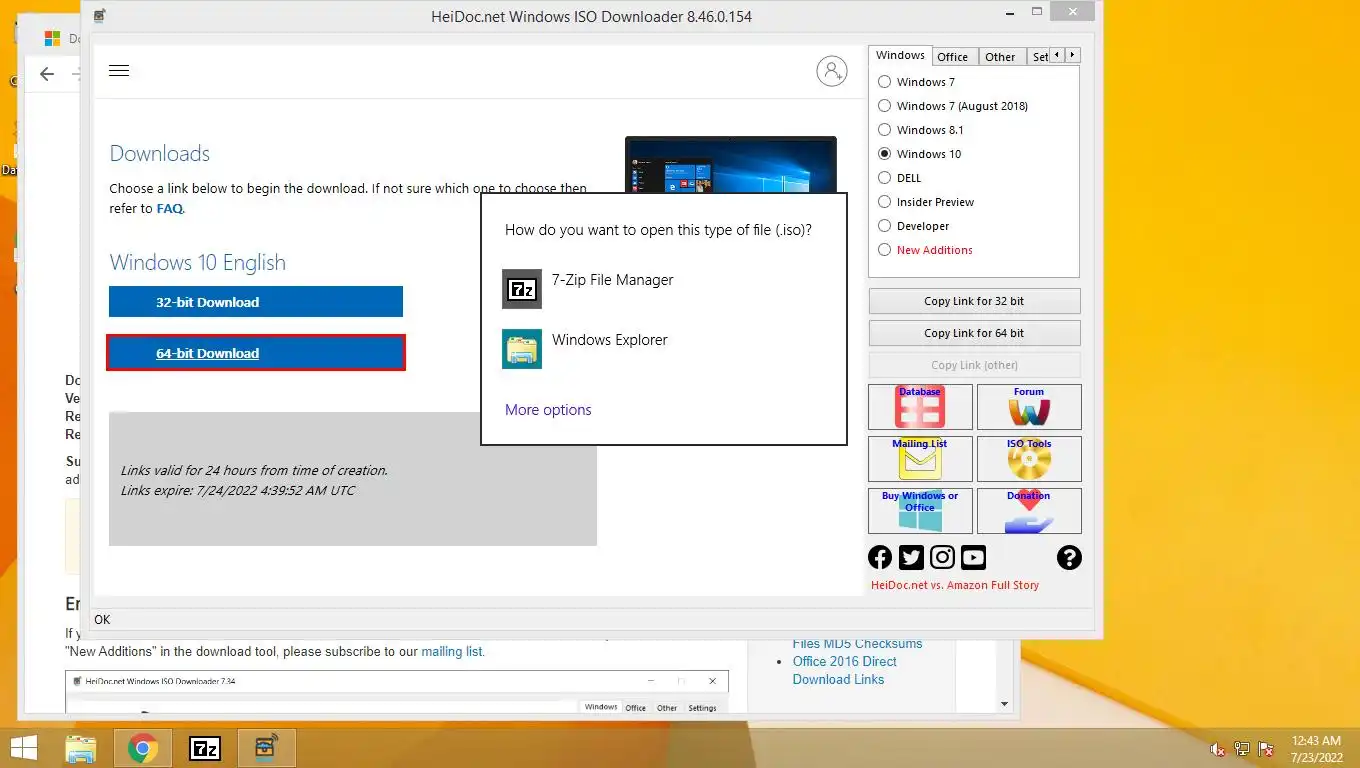Image resolution: width=1360 pixels, height=768 pixels.
Task: Visit HeiDoc Twitter page icon
Action: pos(911,557)
